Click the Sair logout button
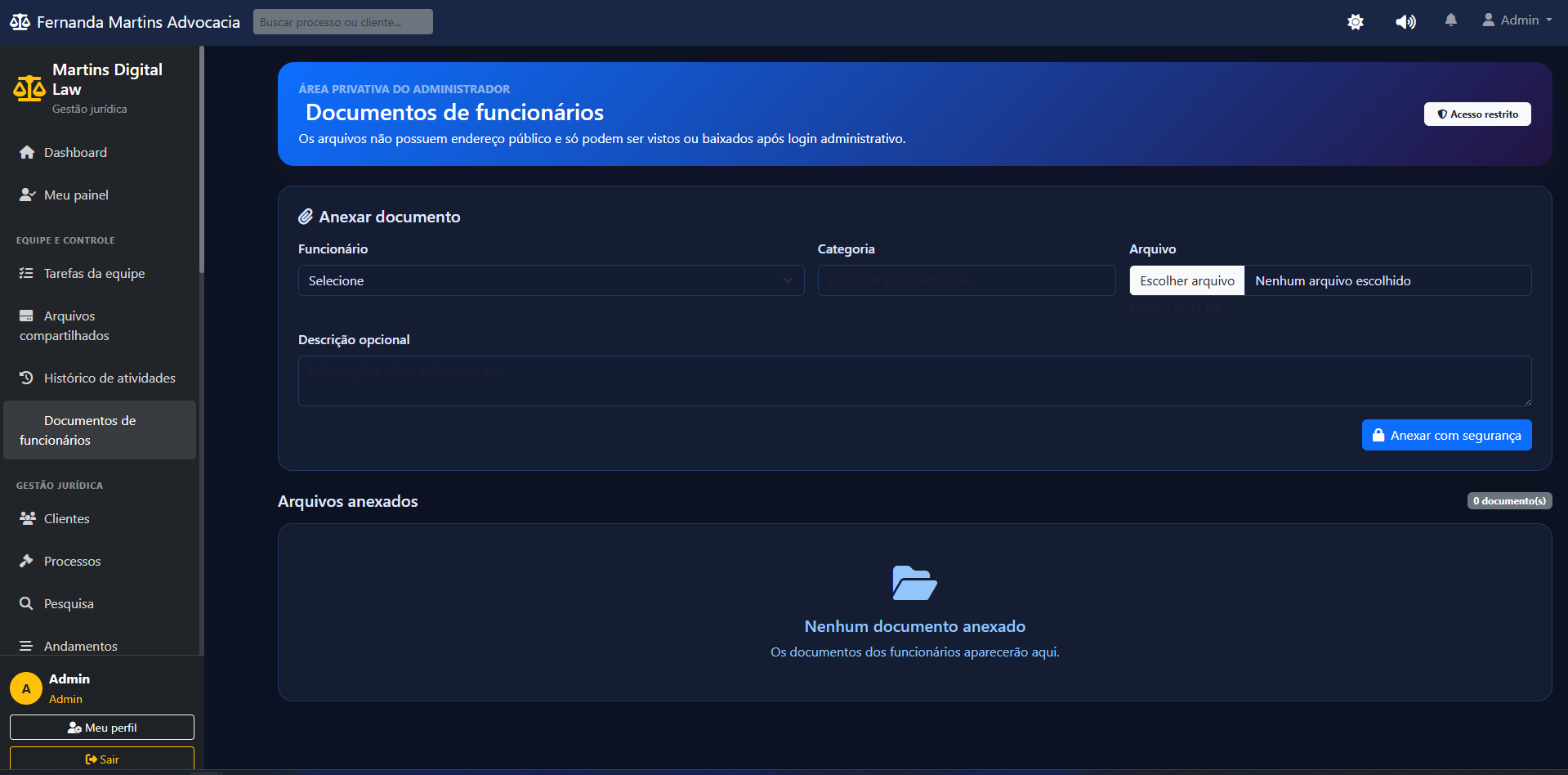The image size is (1568, 775). [102, 759]
